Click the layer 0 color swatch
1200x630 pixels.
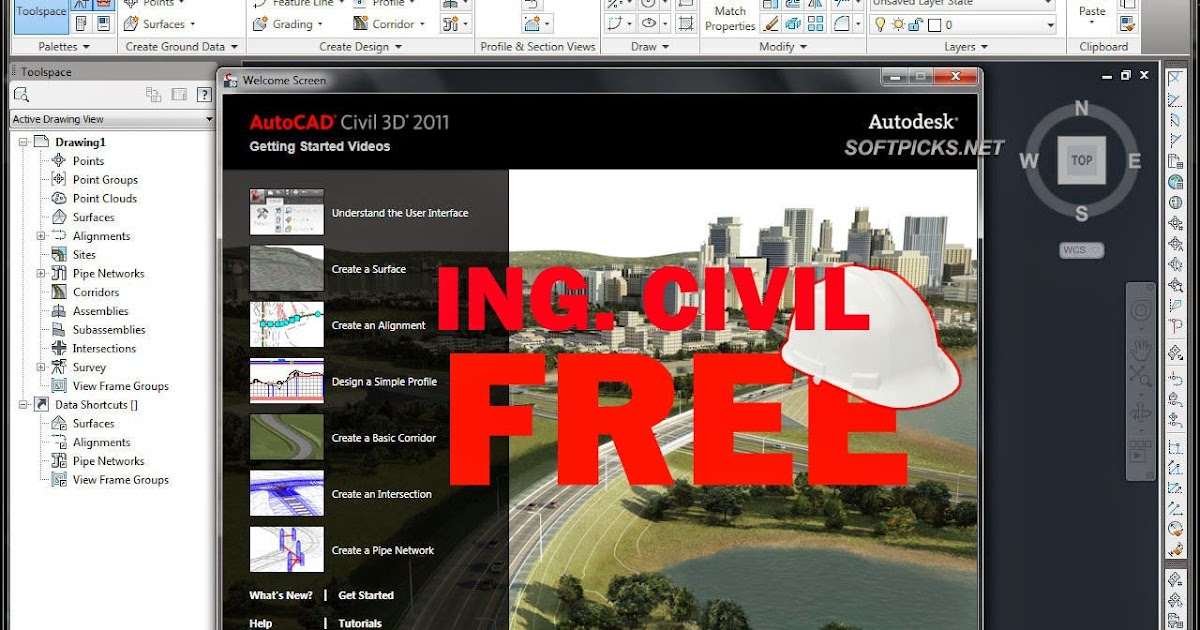coord(934,25)
